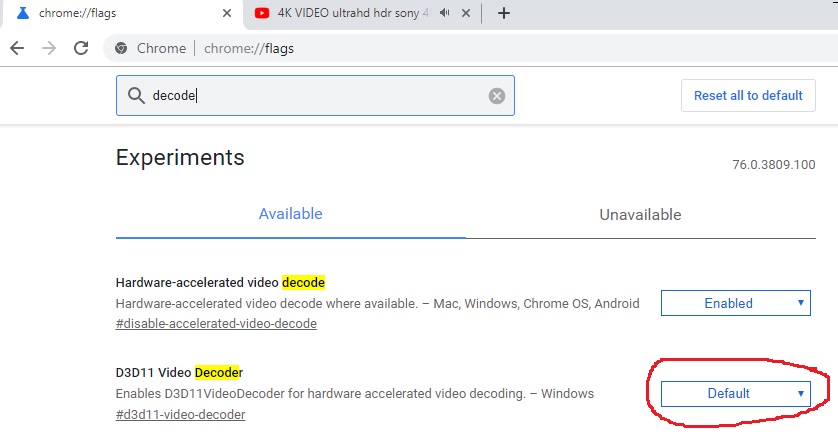Close the 4K VIDEO YouTube tab

468,13
